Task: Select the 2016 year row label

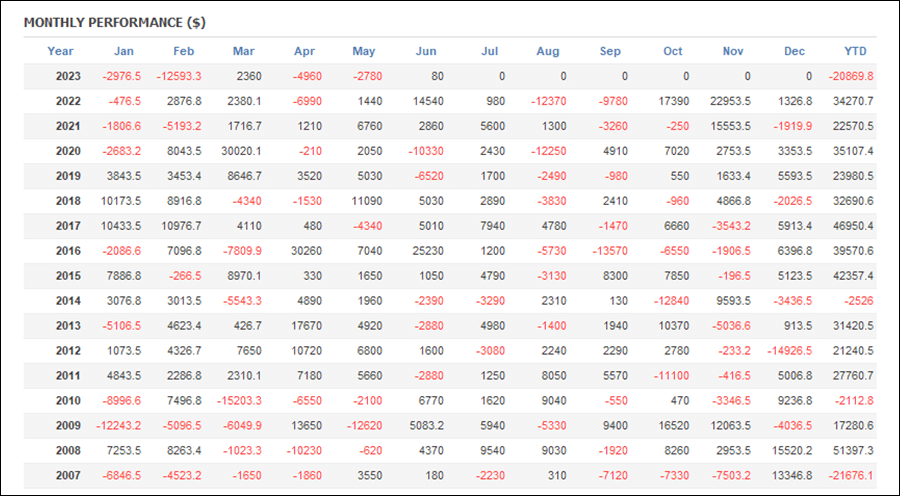Action: coord(68,251)
